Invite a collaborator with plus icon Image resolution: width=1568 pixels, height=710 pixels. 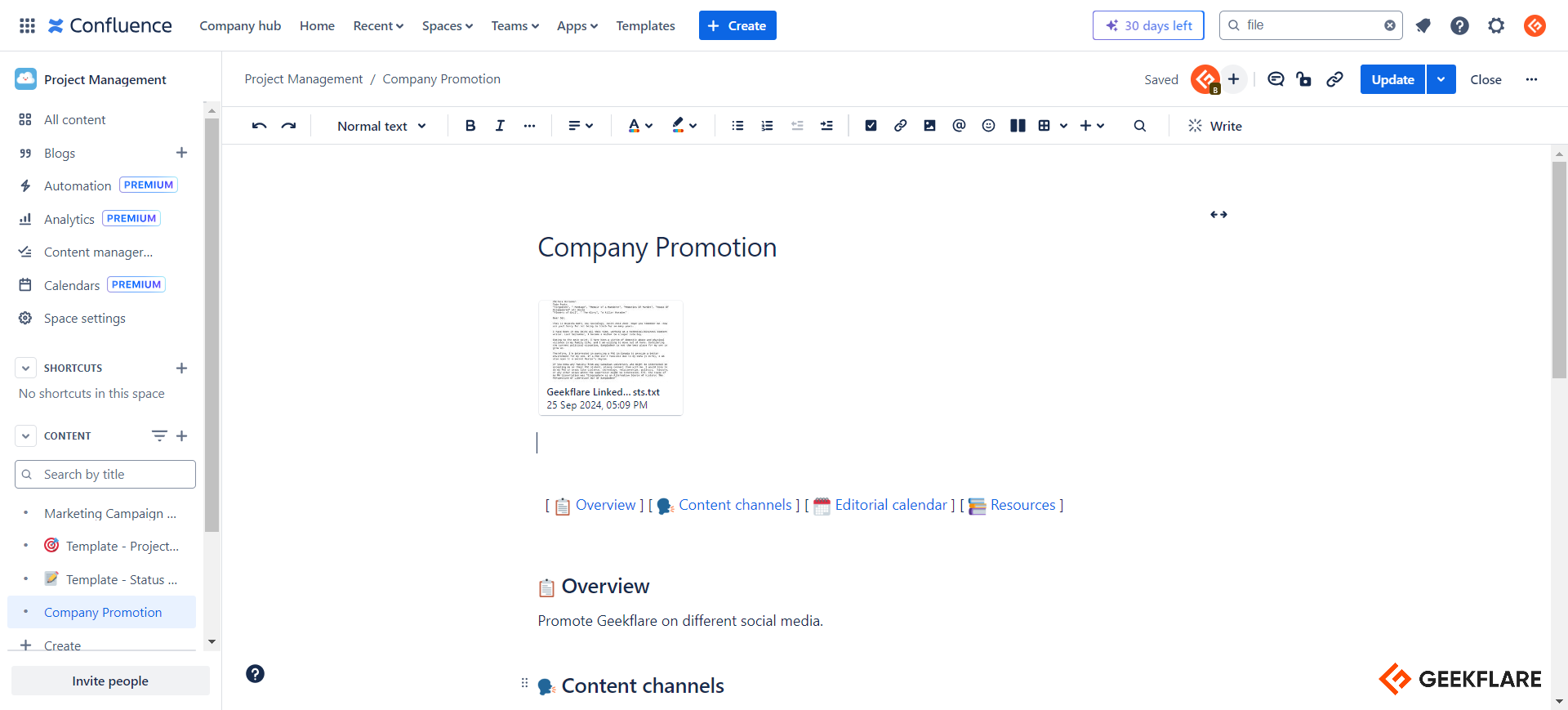tap(1233, 79)
